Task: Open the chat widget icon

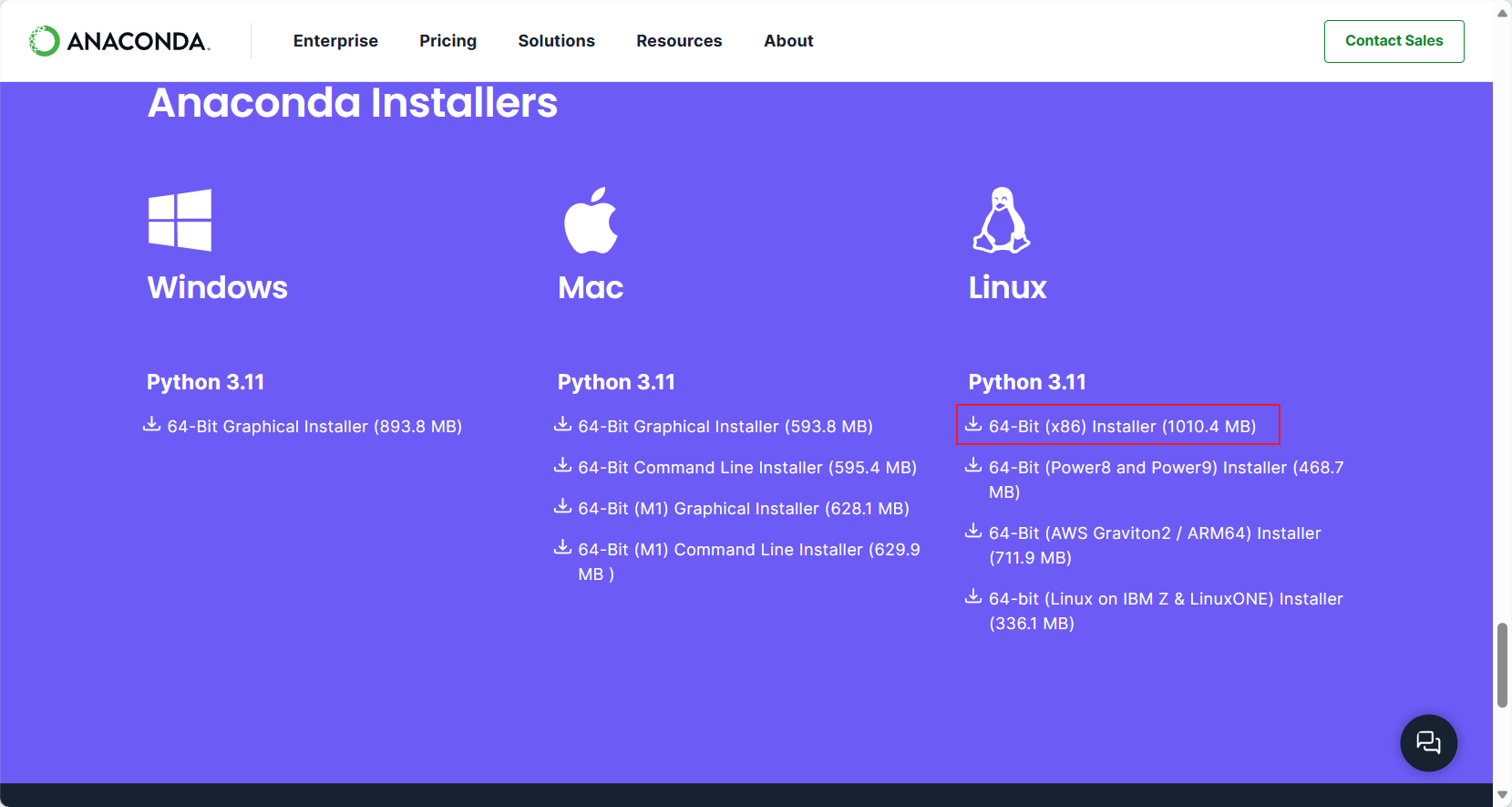Action: [1428, 743]
